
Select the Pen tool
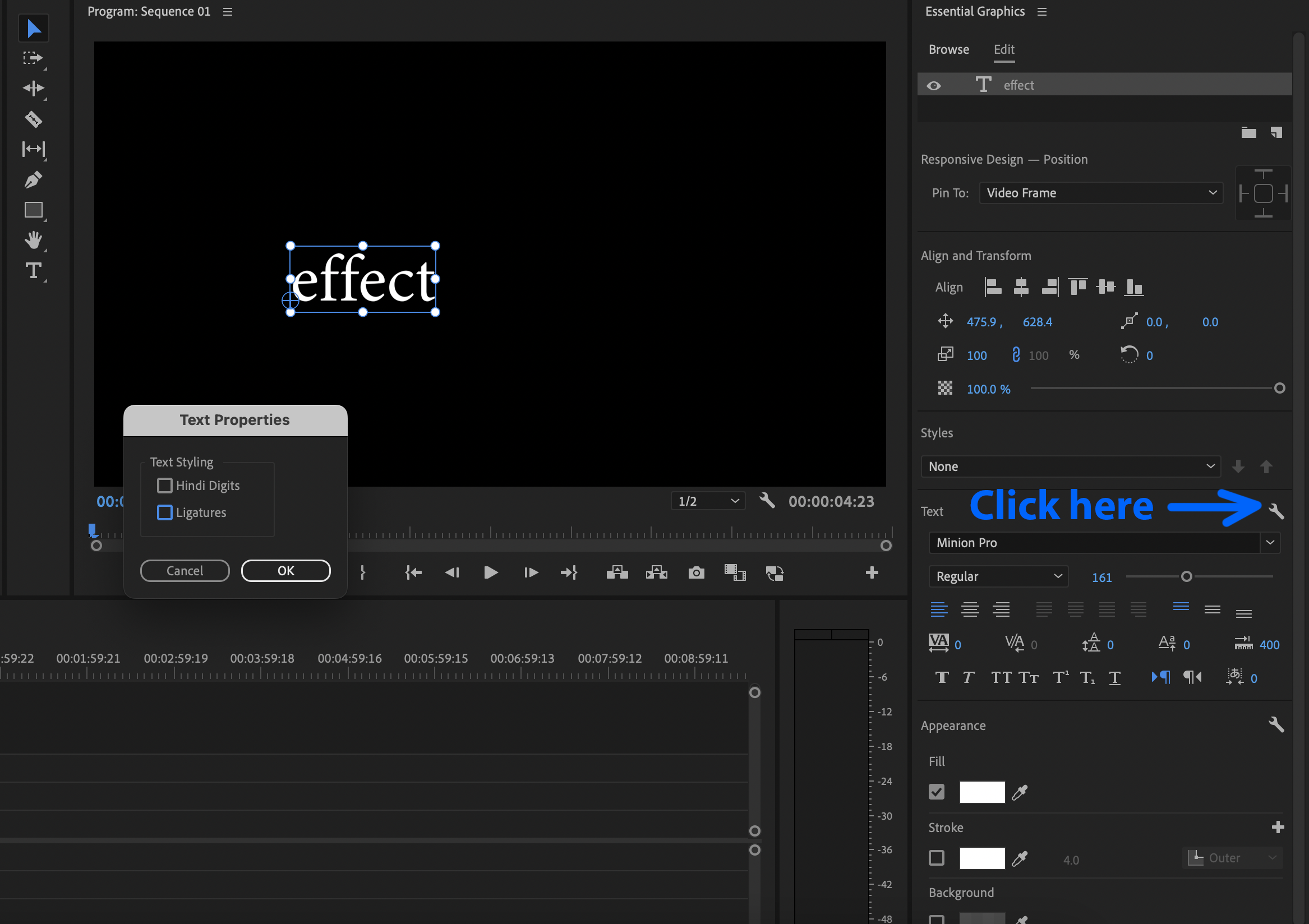[x=33, y=180]
